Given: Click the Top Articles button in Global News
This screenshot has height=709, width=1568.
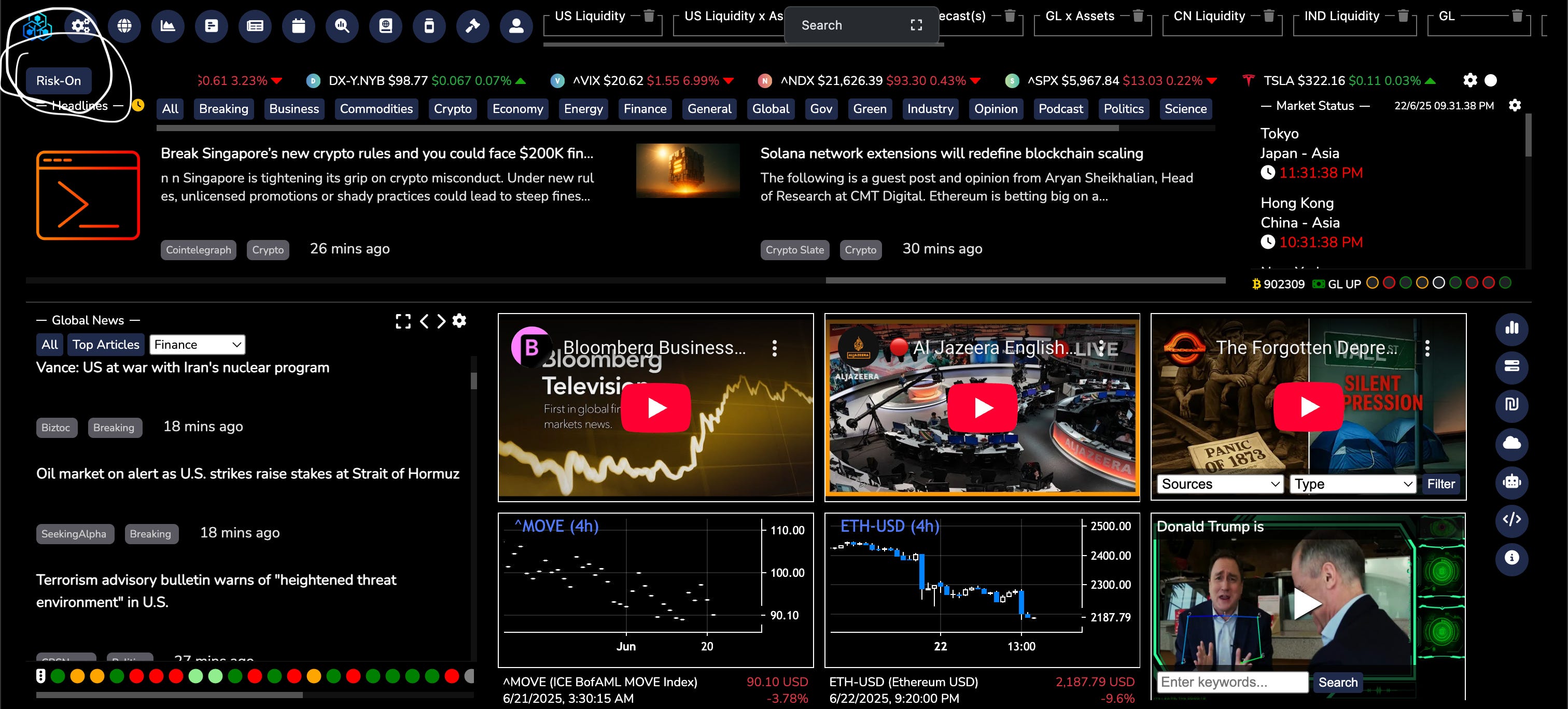Looking at the screenshot, I should tap(106, 345).
